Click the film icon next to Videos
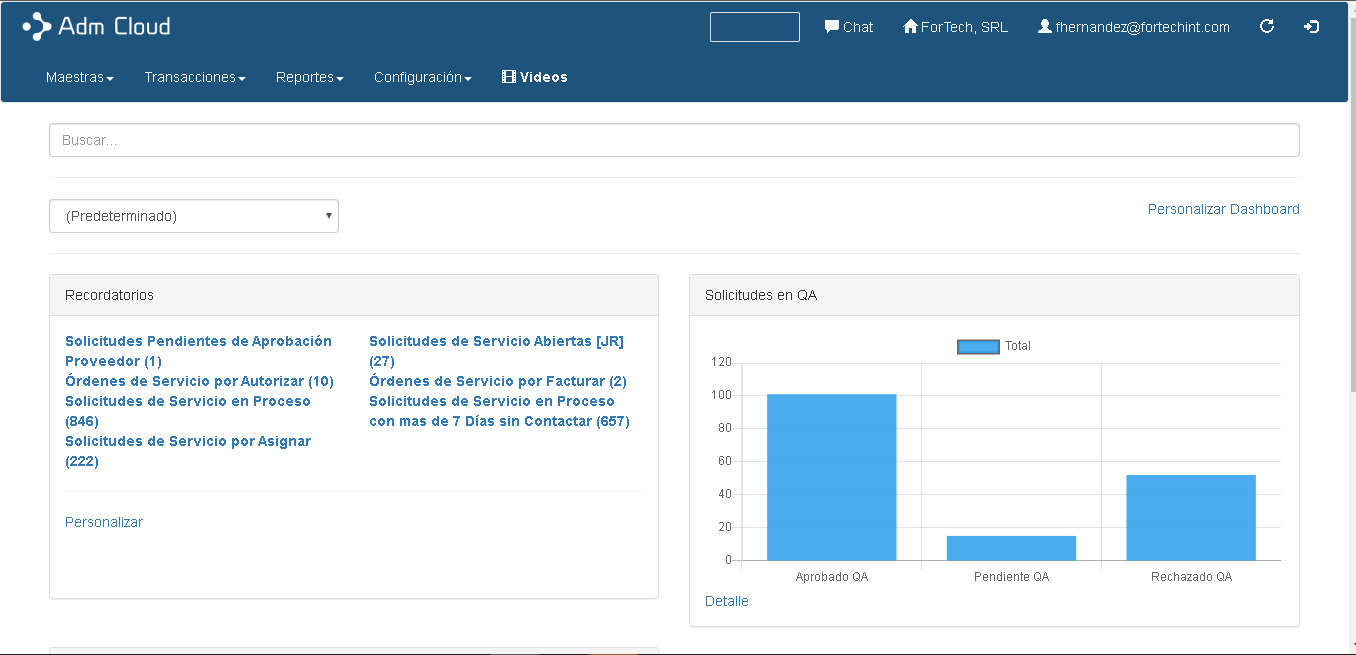The width and height of the screenshot is (1356, 655). tap(509, 76)
